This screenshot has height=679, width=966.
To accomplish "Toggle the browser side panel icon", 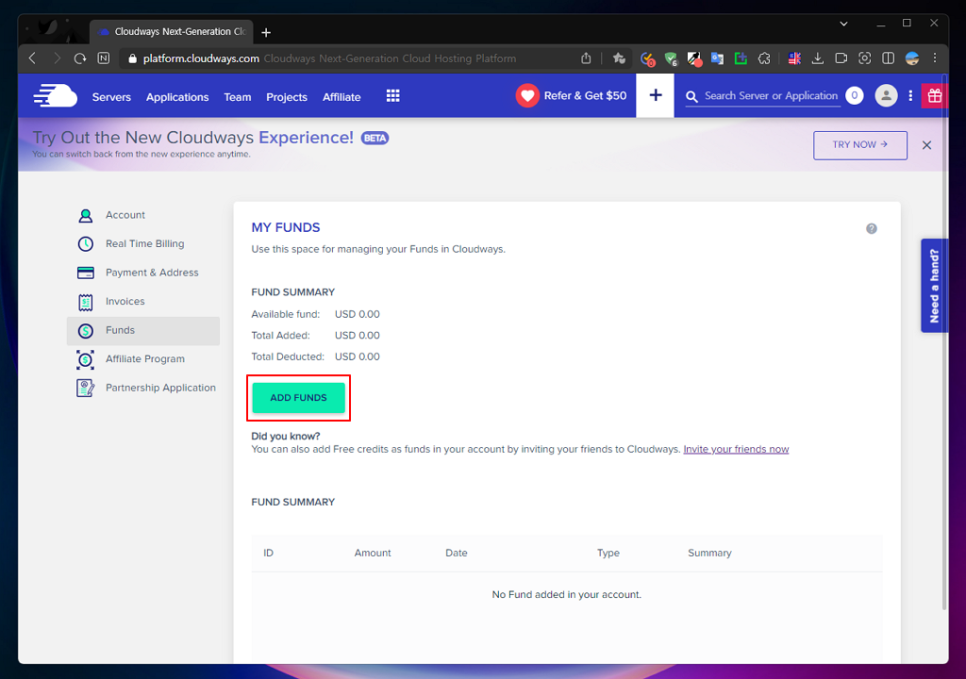I will pos(888,59).
